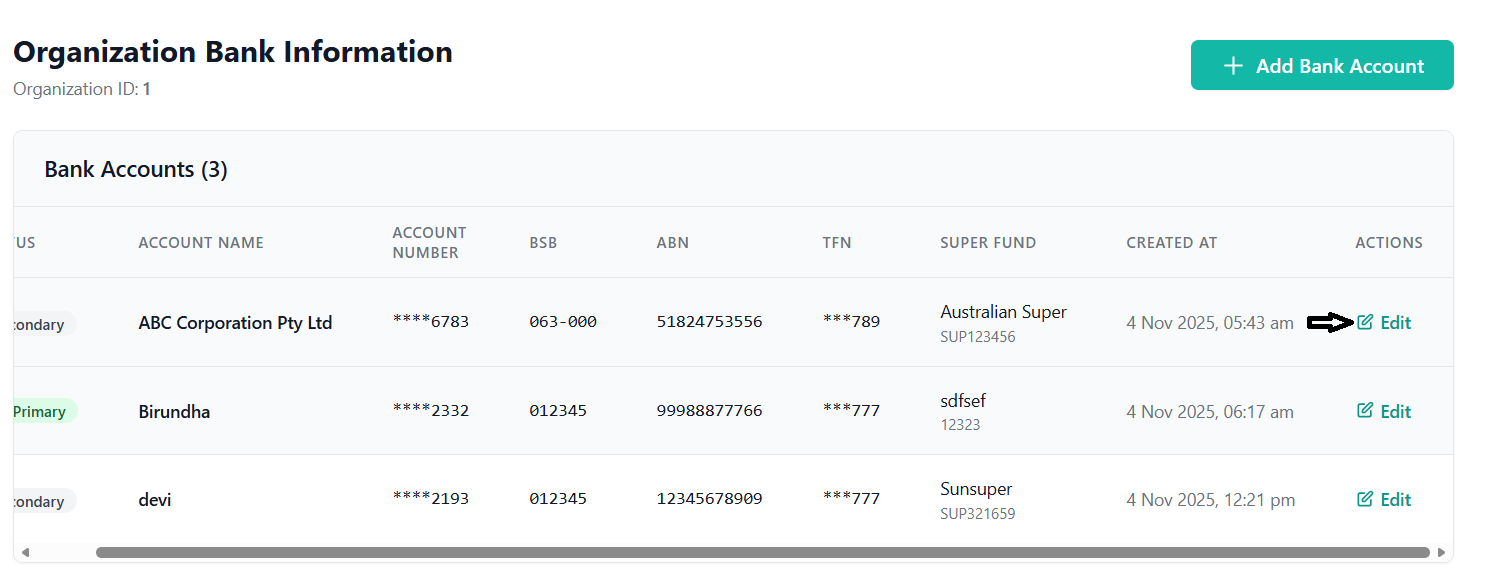Click the Created At column header

pos(1171,243)
